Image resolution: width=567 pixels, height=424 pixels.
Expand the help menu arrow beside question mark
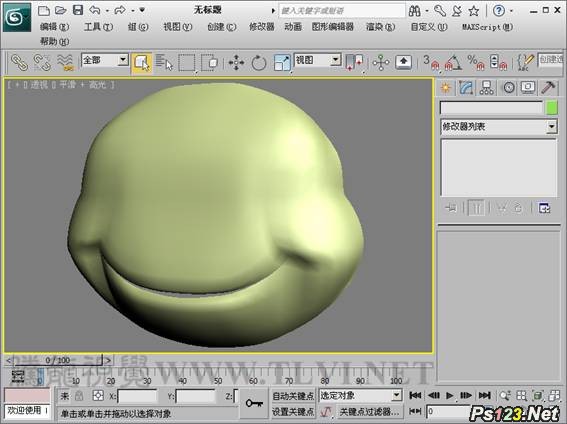click(x=511, y=11)
